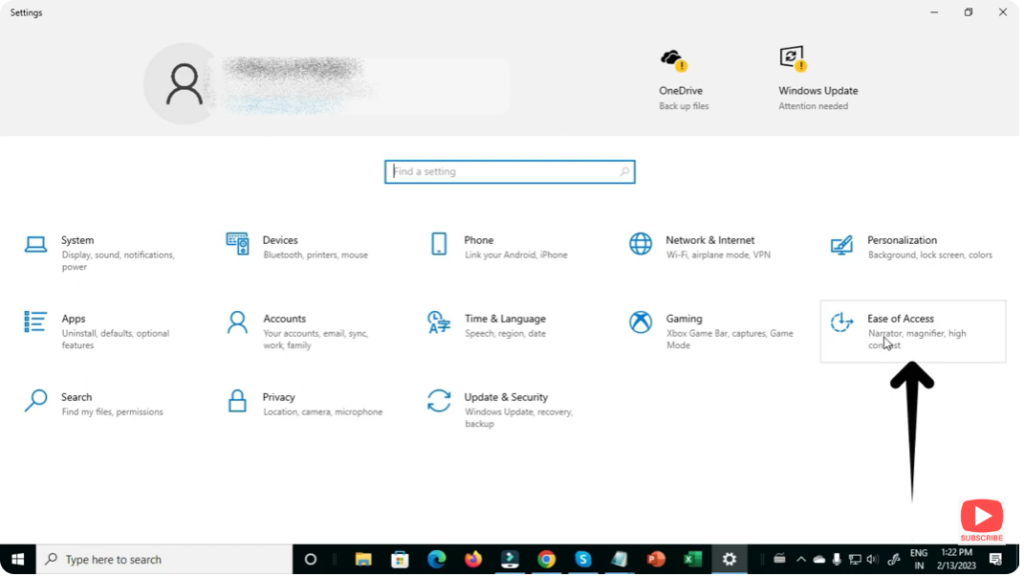Open Devices settings for Bluetooth and printers
This screenshot has height=576, width=1024.
point(280,241)
